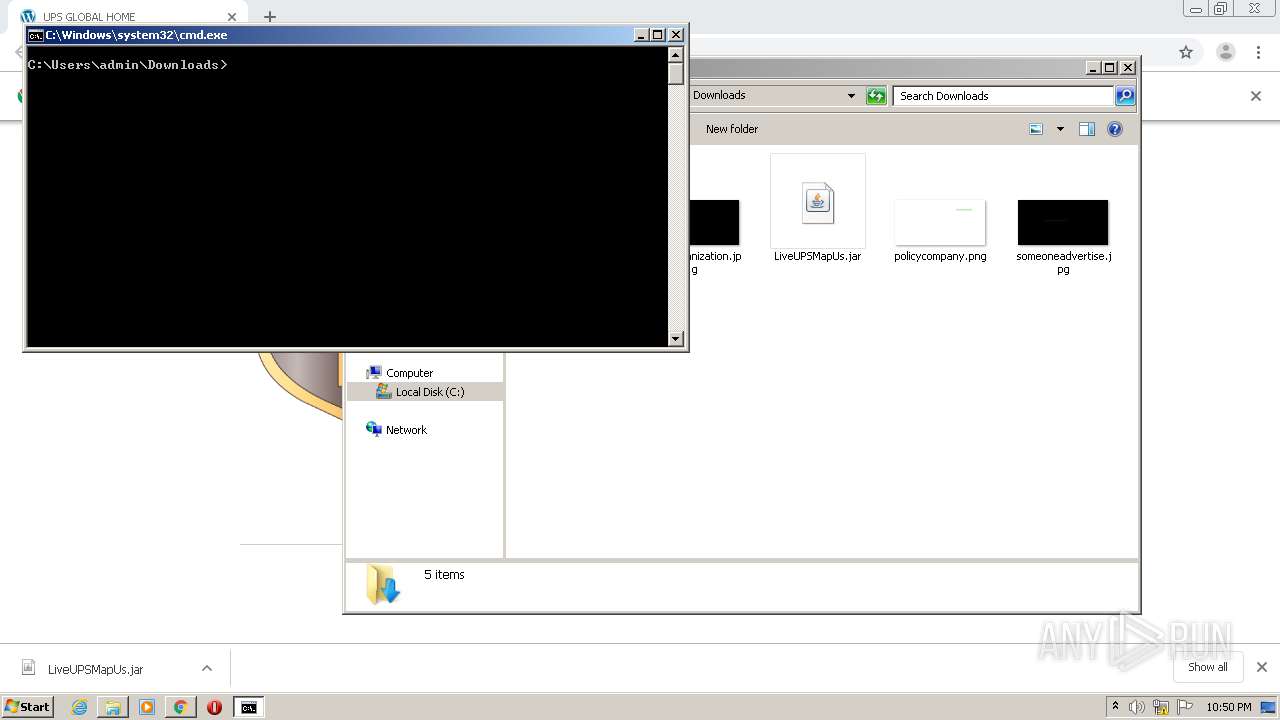Open the Chrome profile avatar icon
1280x720 pixels.
(1225, 52)
